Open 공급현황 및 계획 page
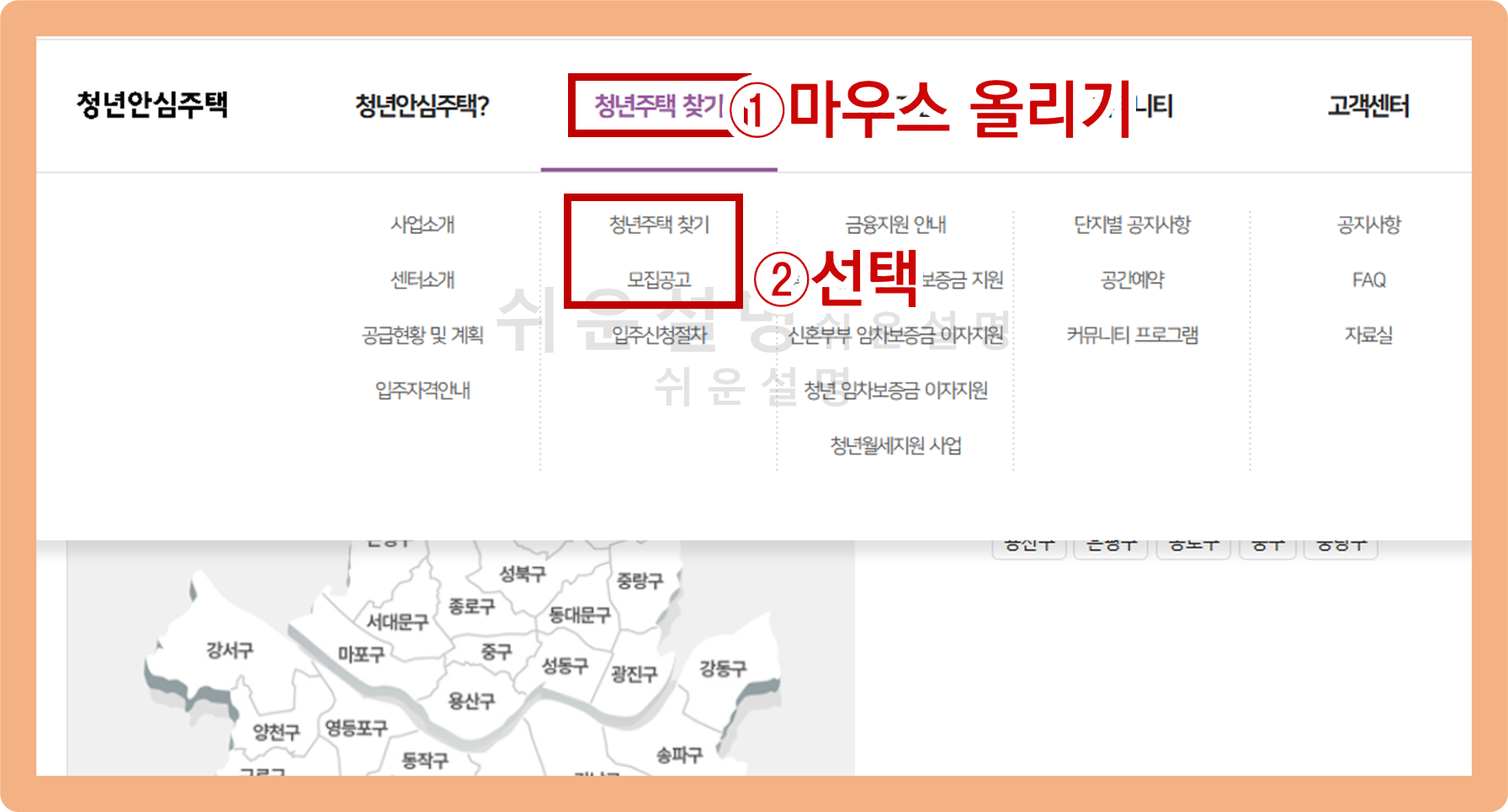Screen dimensions: 1508x812 (422, 335)
